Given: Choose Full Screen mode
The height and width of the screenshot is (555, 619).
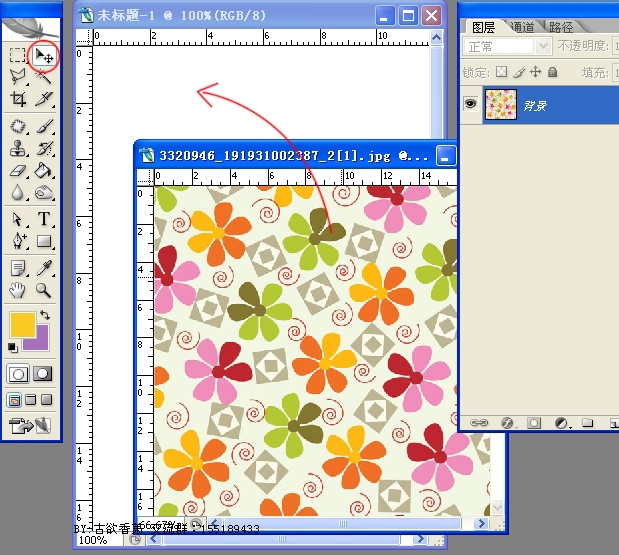Looking at the screenshot, I should 47,400.
